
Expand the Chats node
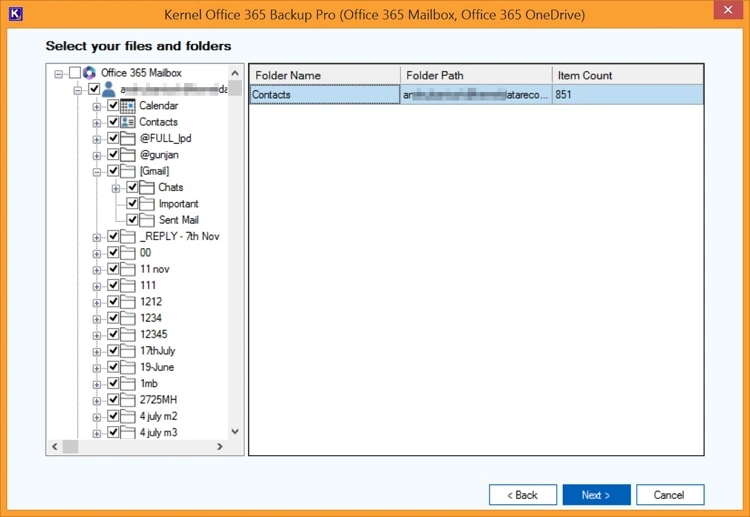pyautogui.click(x=116, y=188)
